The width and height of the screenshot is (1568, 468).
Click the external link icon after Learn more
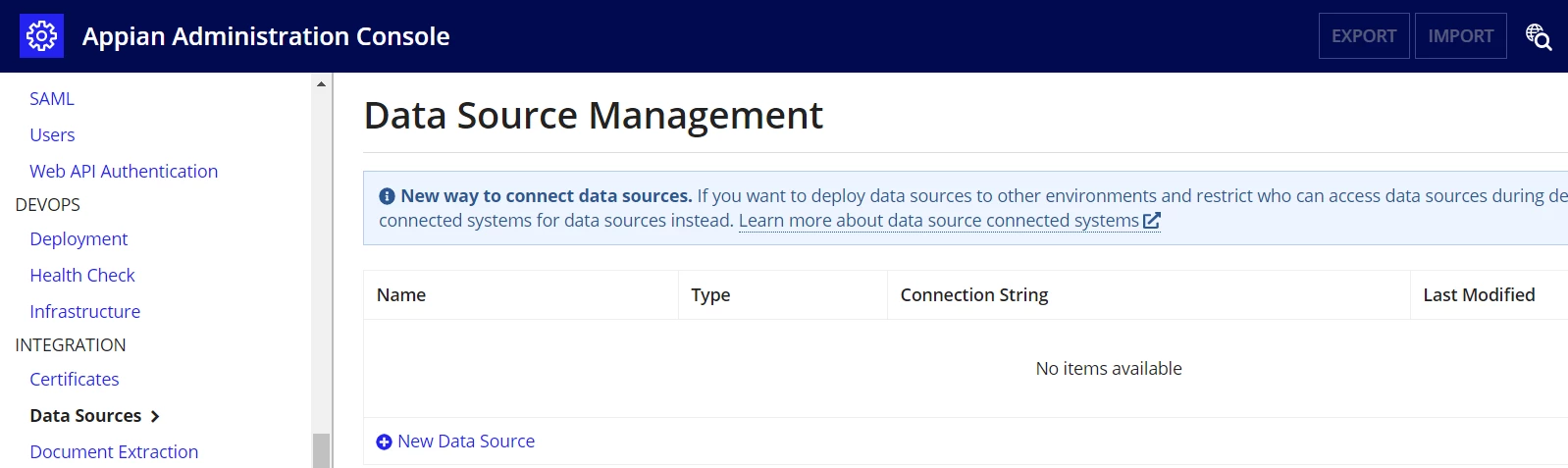click(x=1152, y=221)
